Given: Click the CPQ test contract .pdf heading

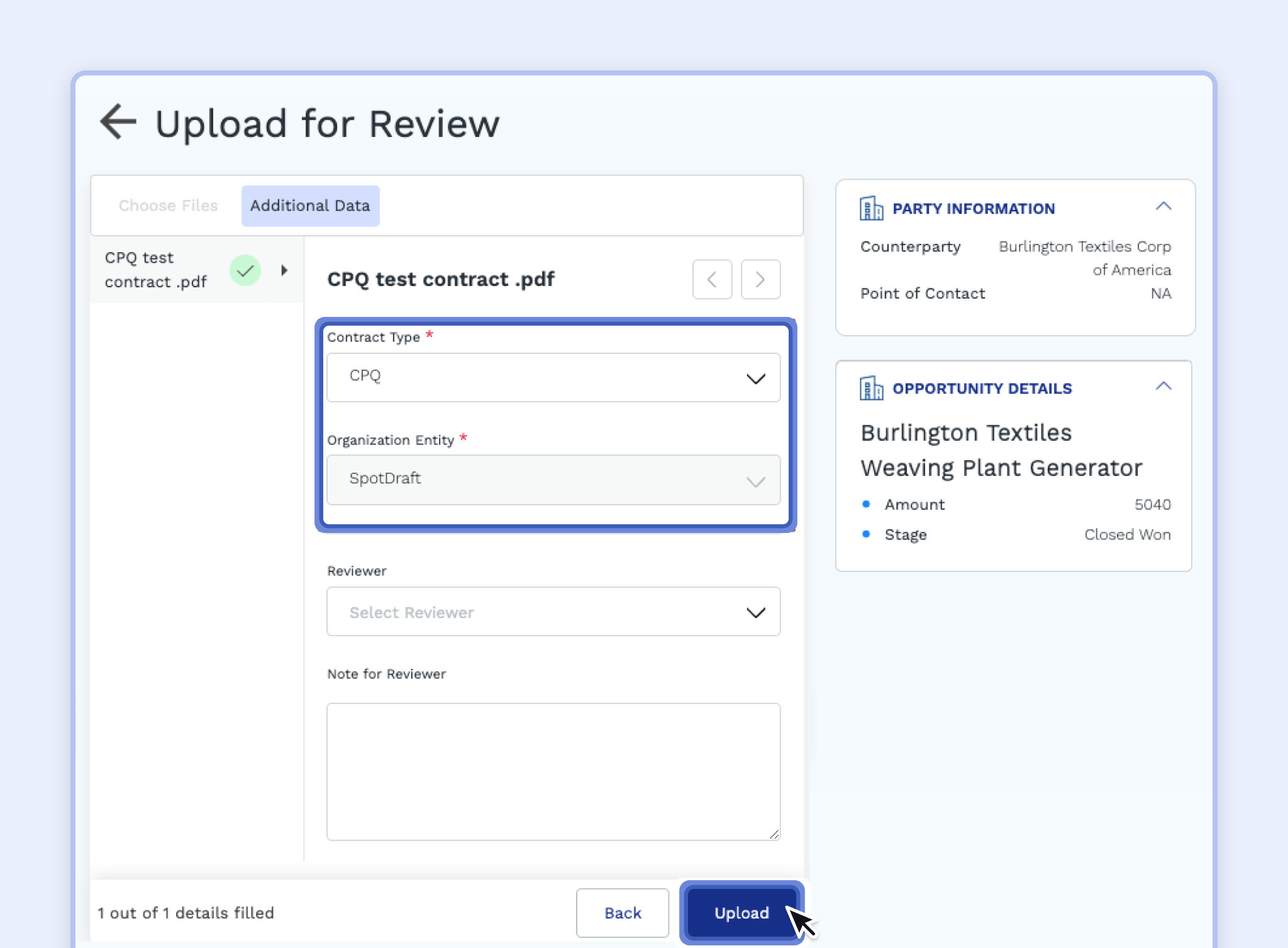Looking at the screenshot, I should coord(441,279).
